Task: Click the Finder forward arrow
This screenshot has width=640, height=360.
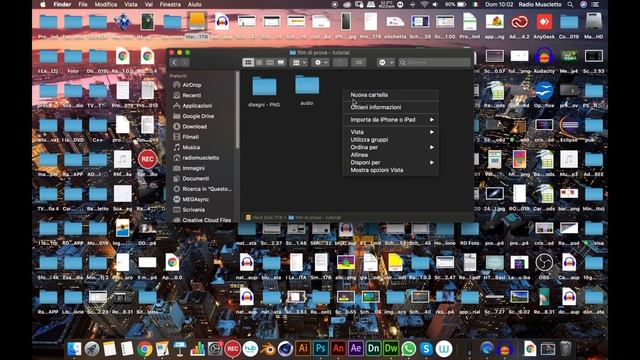Action: [x=184, y=62]
